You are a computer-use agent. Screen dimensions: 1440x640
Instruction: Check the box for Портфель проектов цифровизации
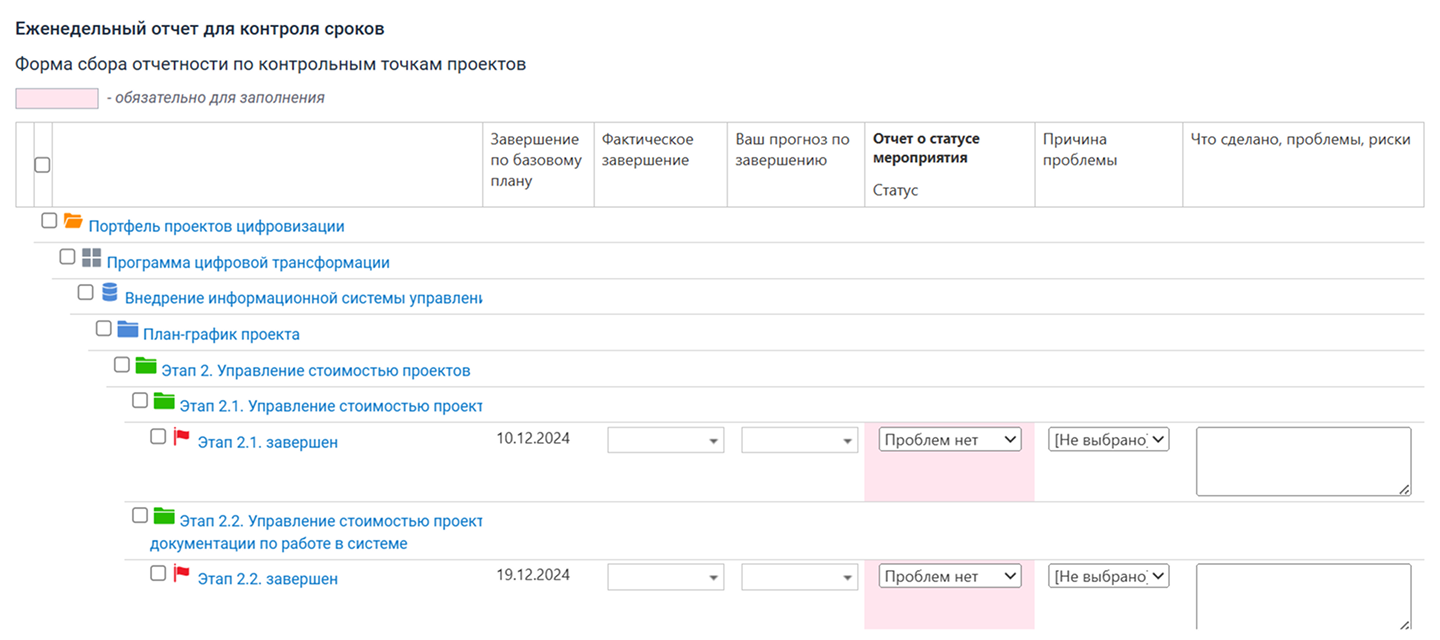click(49, 221)
